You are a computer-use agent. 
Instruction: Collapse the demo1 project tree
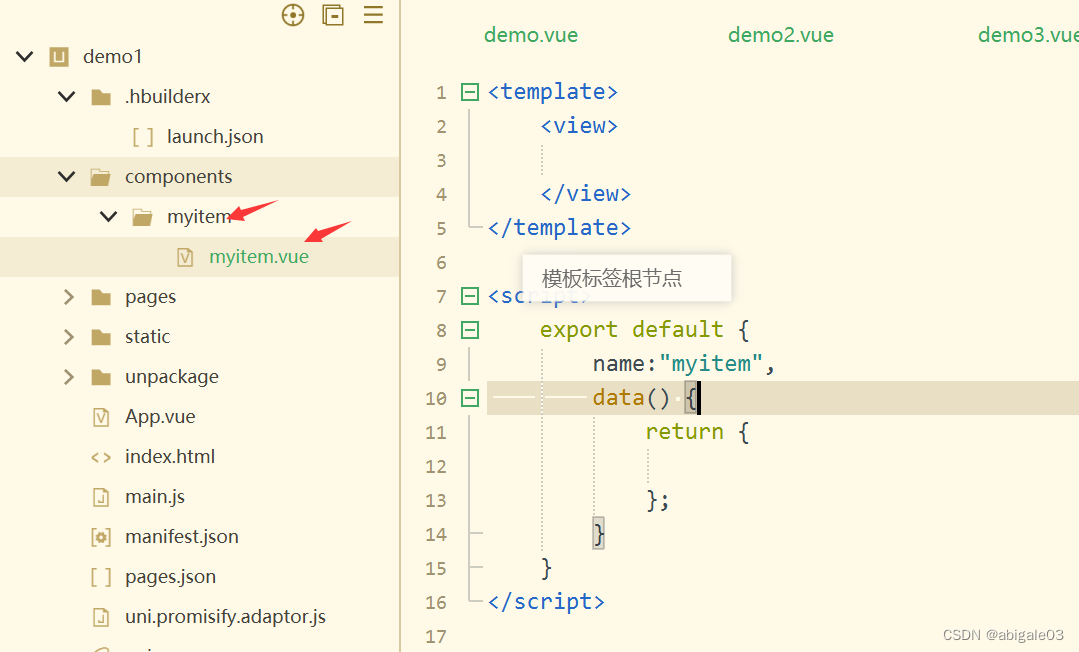[25, 56]
